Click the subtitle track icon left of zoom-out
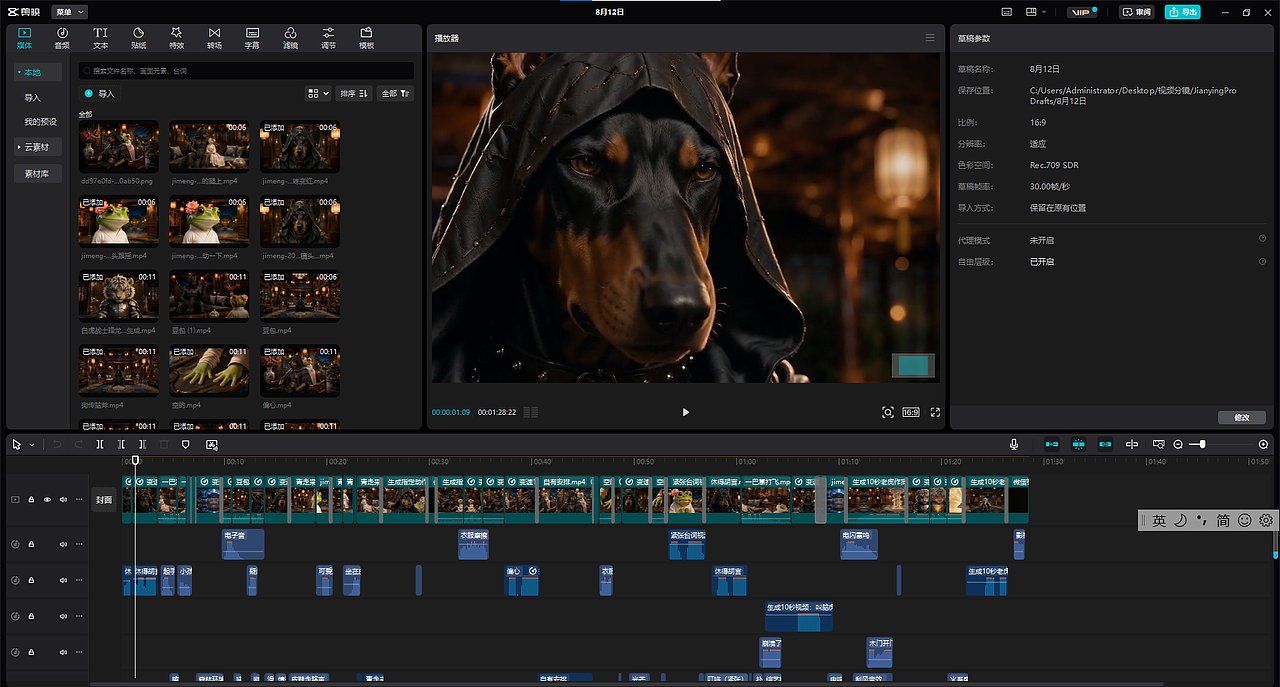The width and height of the screenshot is (1280, 687). [1158, 444]
